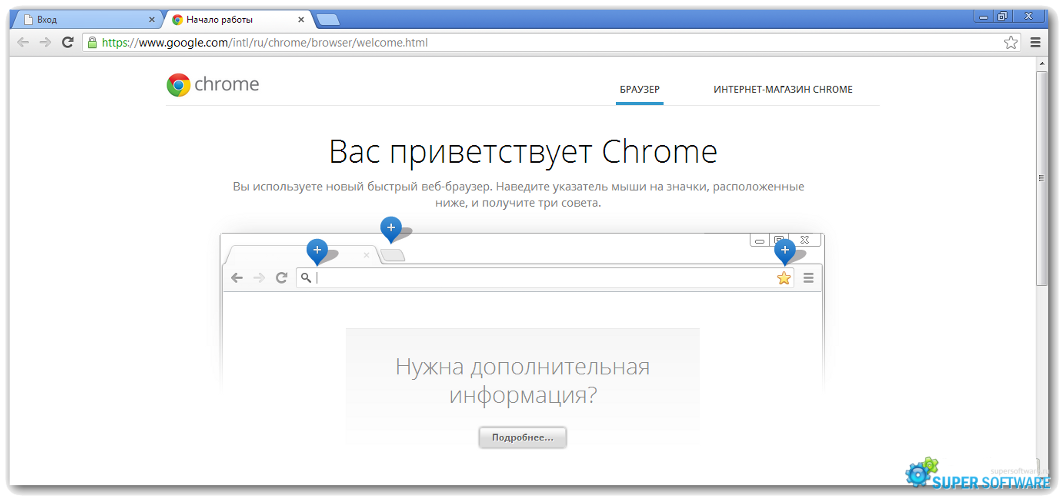Restore down the Chrome window
Image resolution: width=1063 pixels, height=500 pixels.
1002,16
